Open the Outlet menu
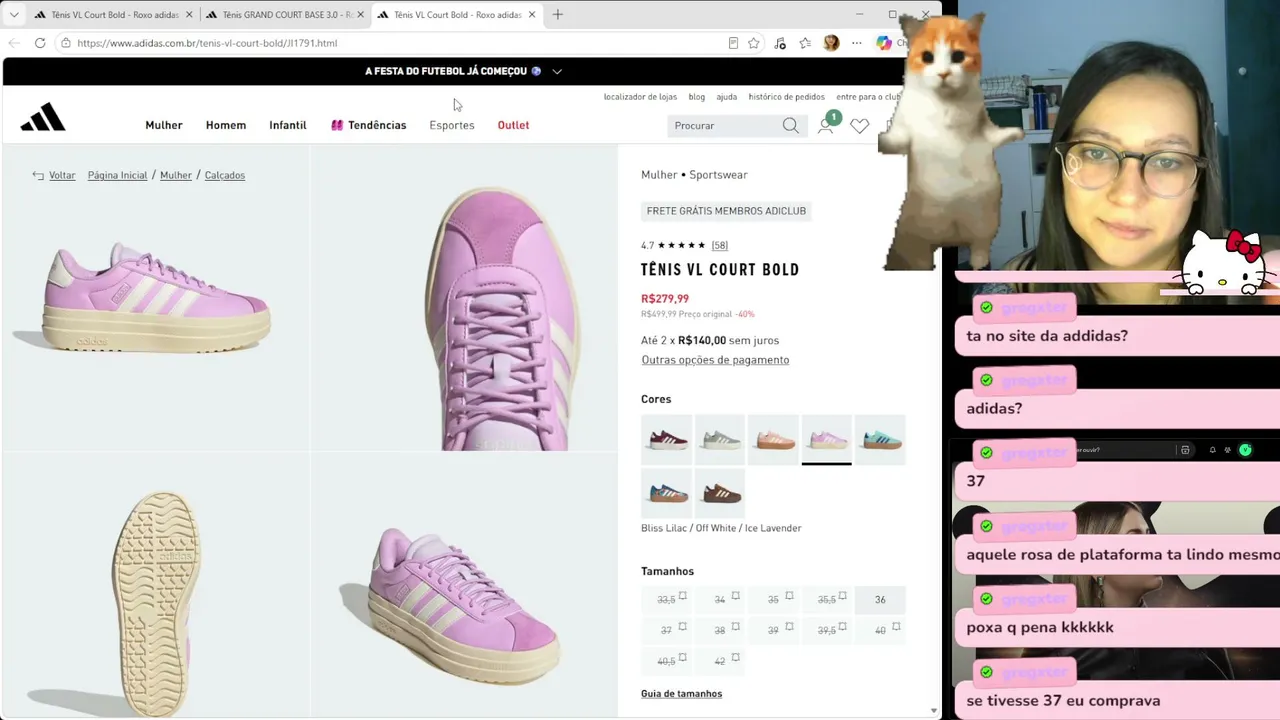Image resolution: width=1280 pixels, height=720 pixels. 513,125
